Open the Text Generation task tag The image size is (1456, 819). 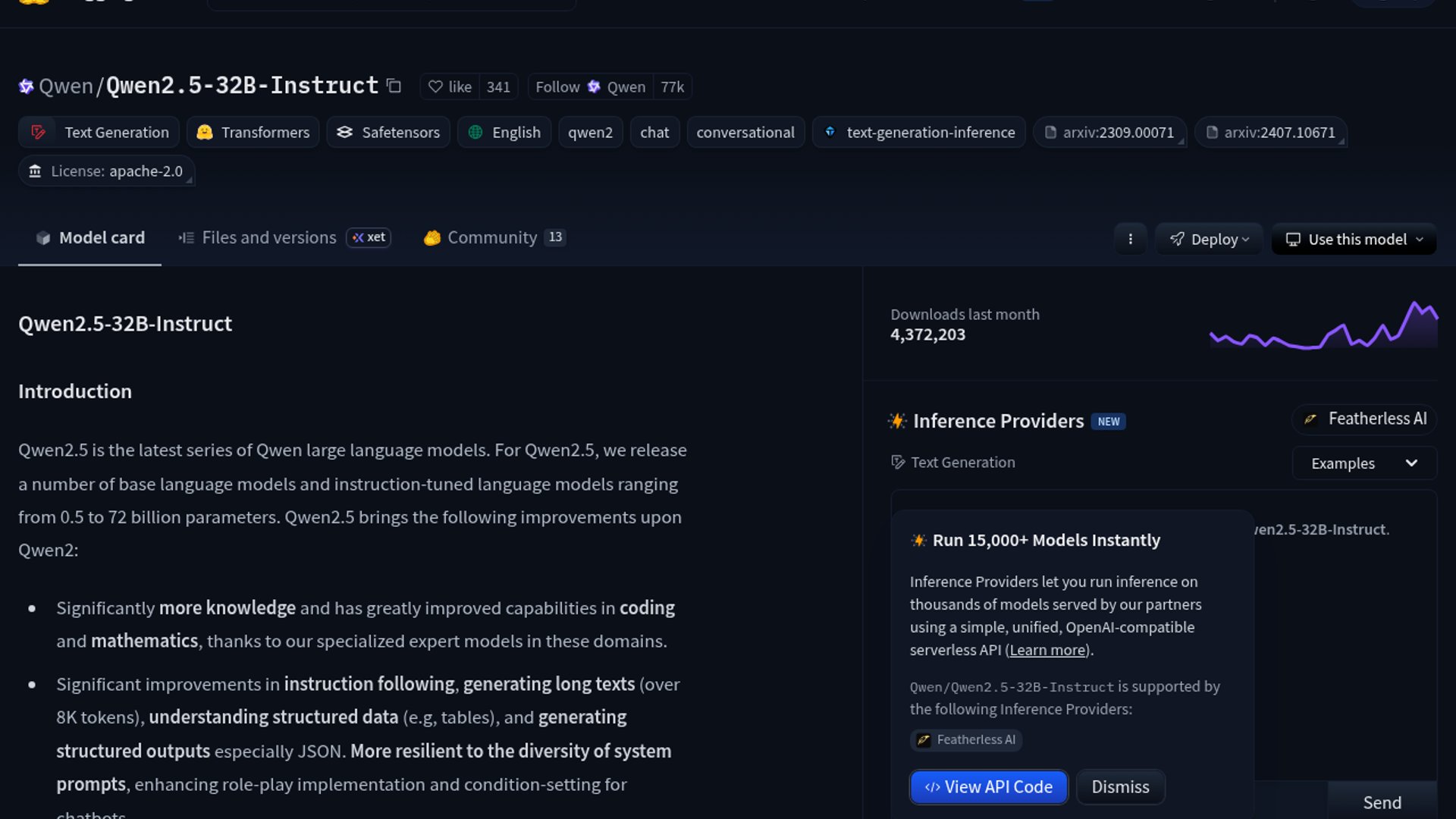pos(99,133)
